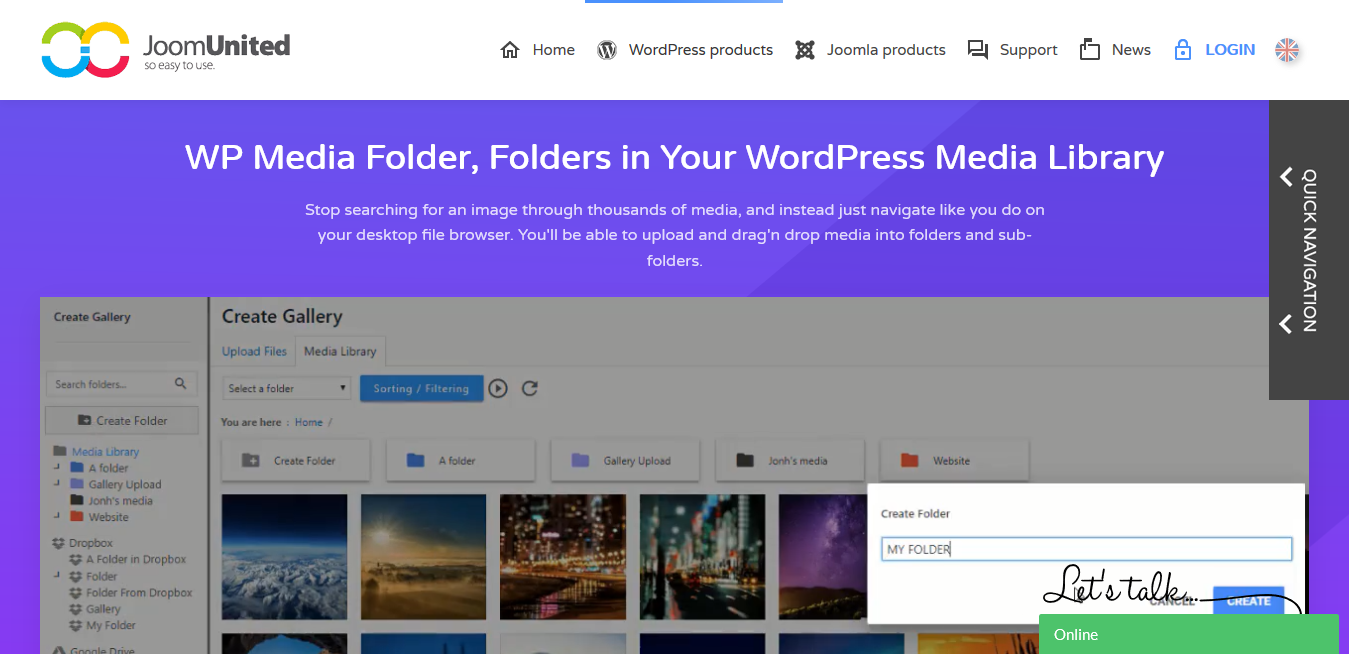Click the Support chat bubbles icon
This screenshot has height=654, width=1349.
click(x=978, y=50)
